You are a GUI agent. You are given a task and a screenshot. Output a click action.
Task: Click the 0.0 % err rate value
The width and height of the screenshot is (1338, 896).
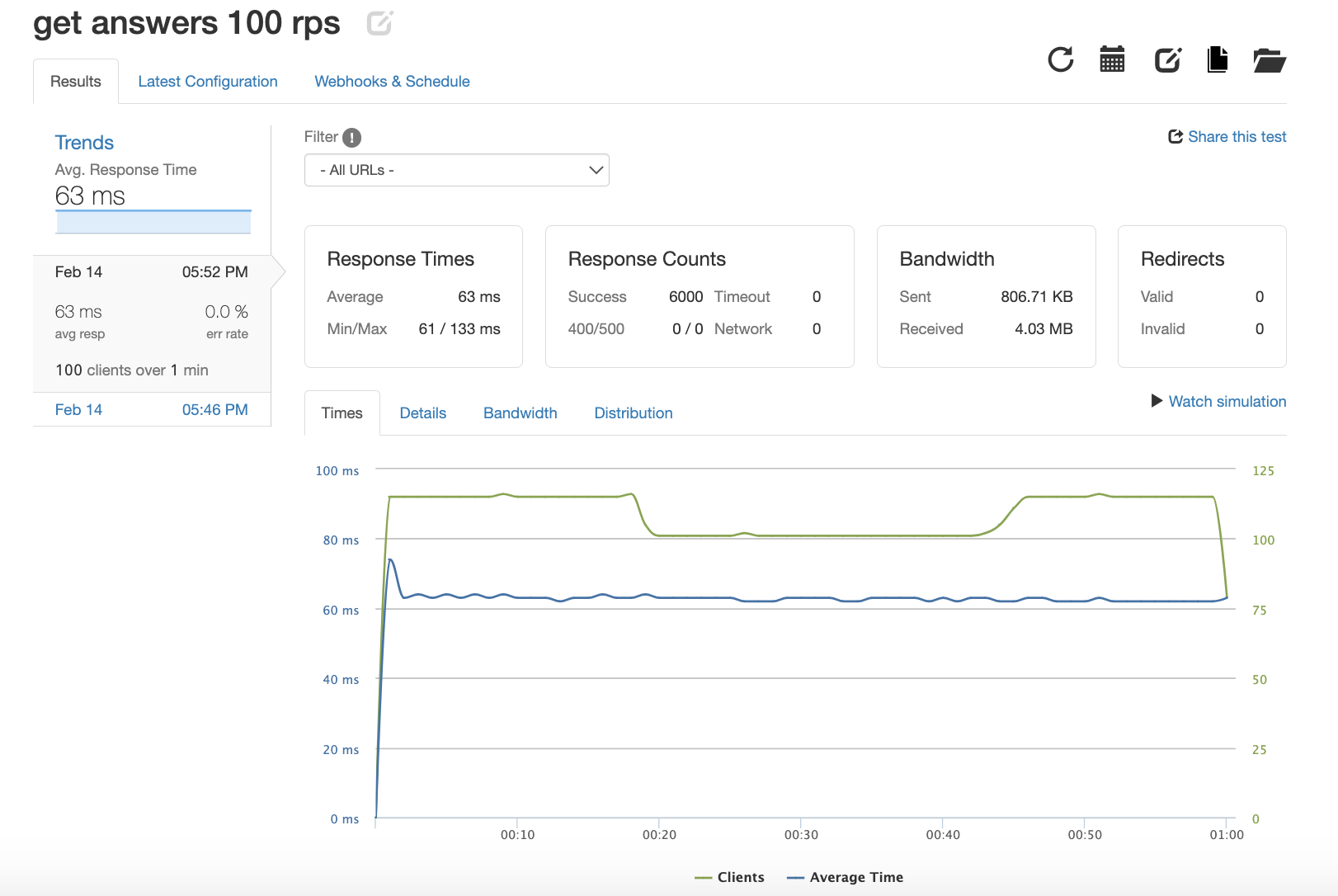[x=227, y=312]
